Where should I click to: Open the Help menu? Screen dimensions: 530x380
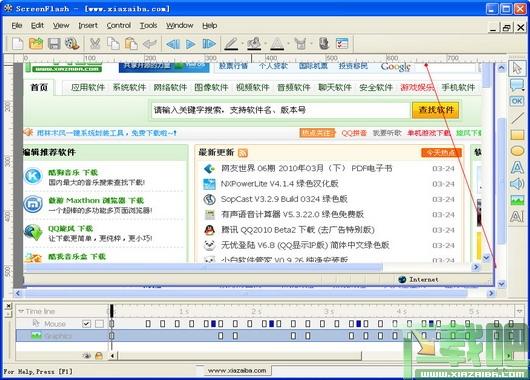(x=210, y=26)
